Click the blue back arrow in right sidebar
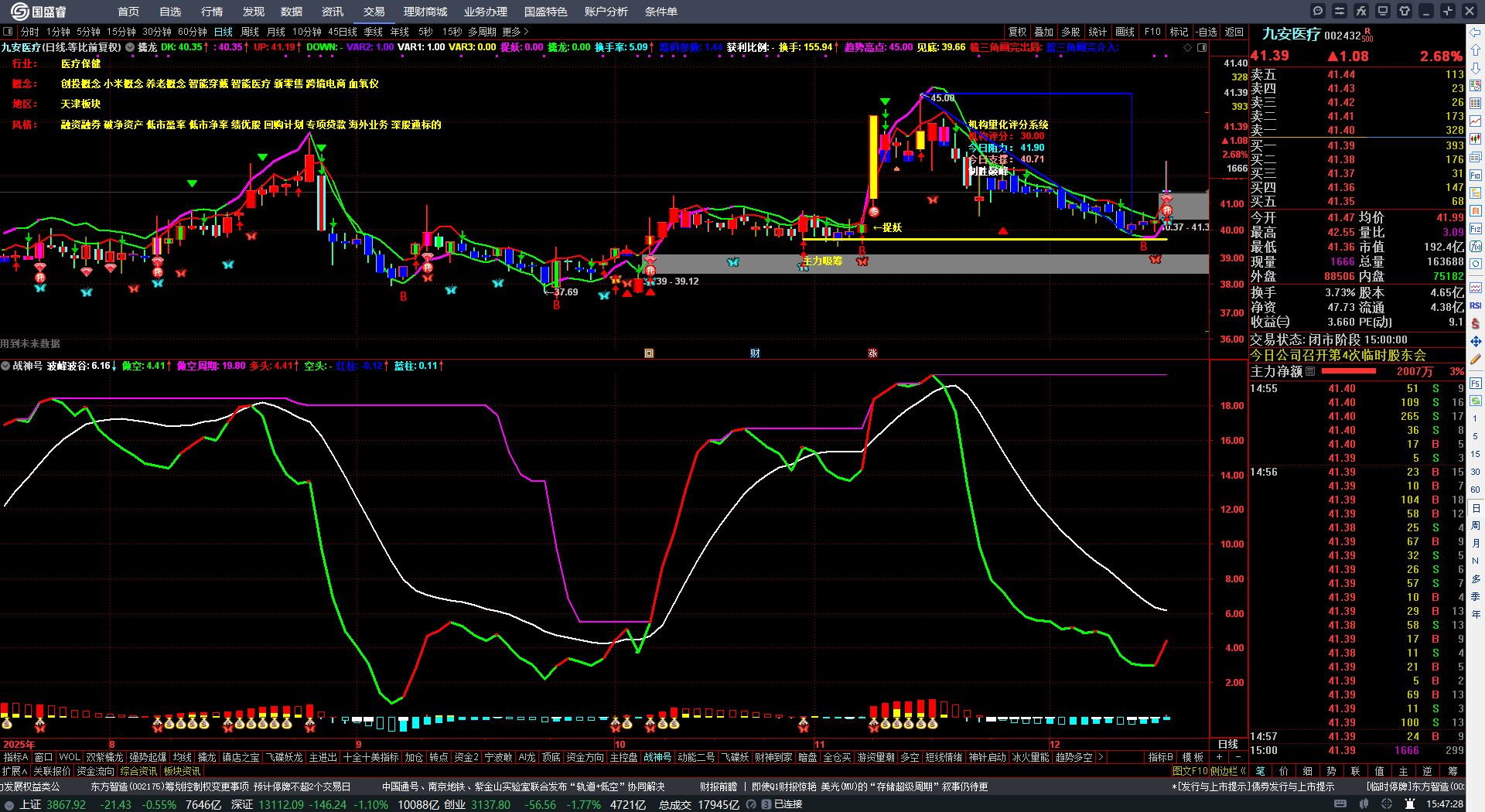1485x812 pixels. click(1476, 32)
